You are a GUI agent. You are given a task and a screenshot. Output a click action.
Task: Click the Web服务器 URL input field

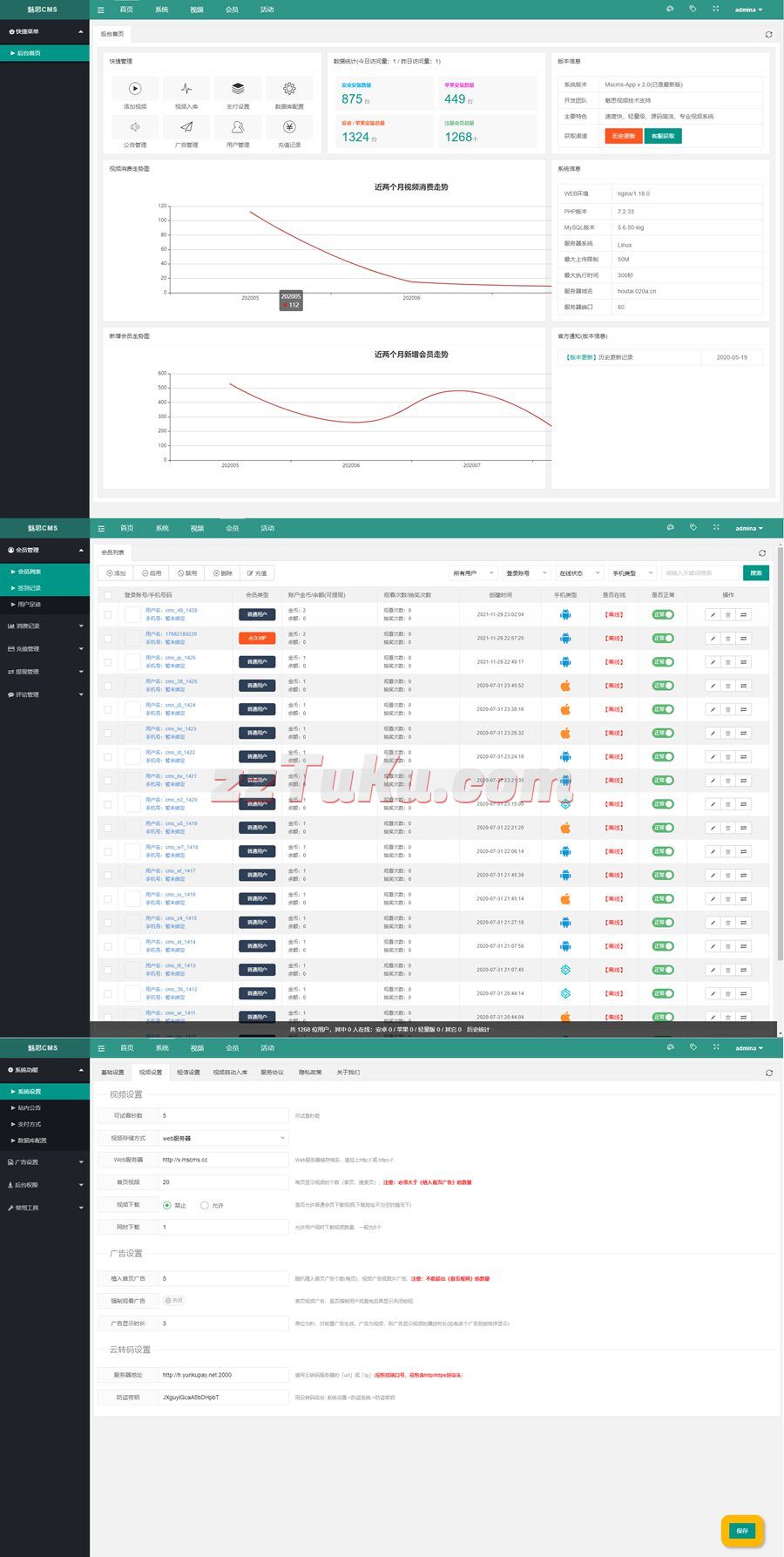(x=223, y=1160)
